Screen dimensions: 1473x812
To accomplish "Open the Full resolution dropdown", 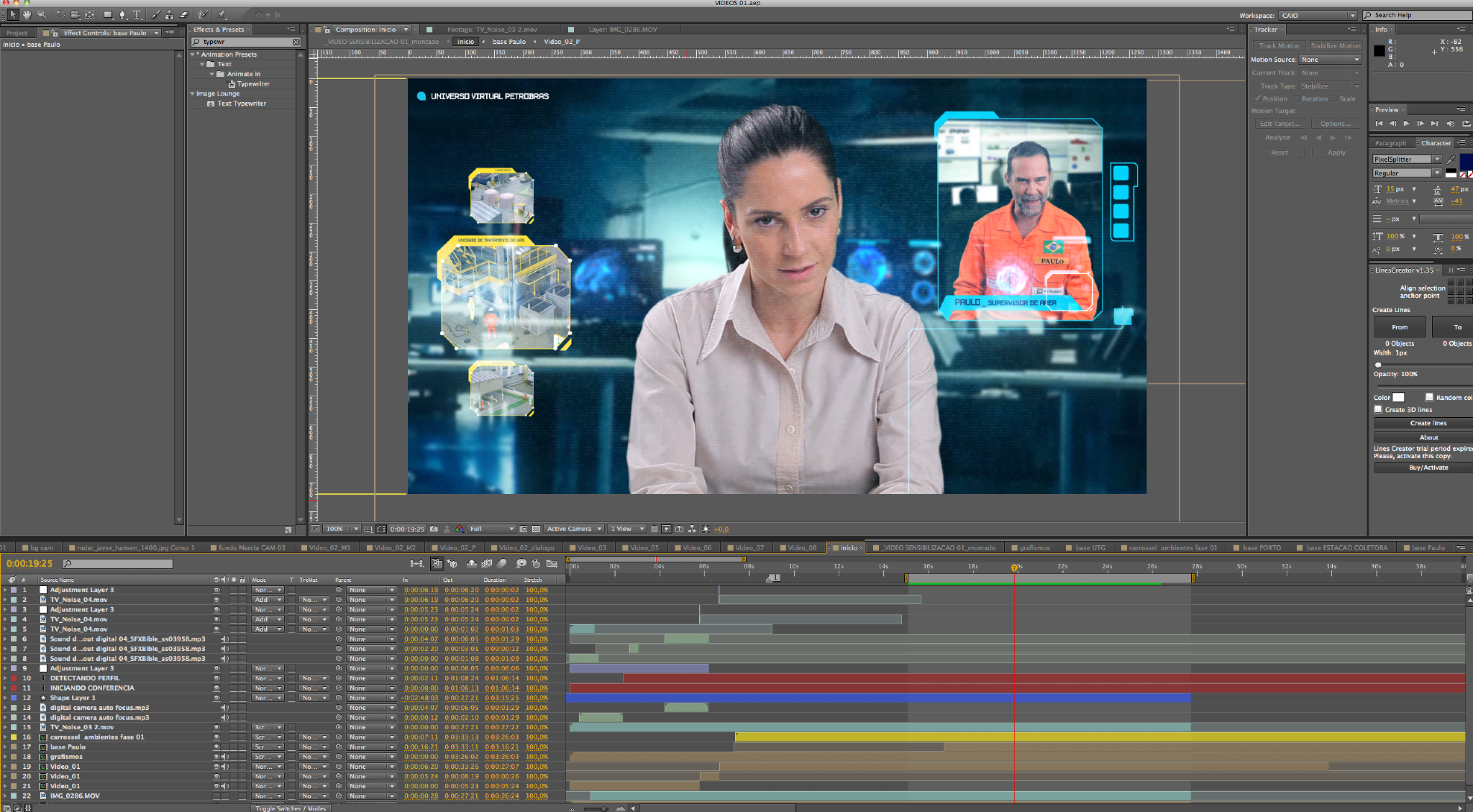I will point(492,529).
